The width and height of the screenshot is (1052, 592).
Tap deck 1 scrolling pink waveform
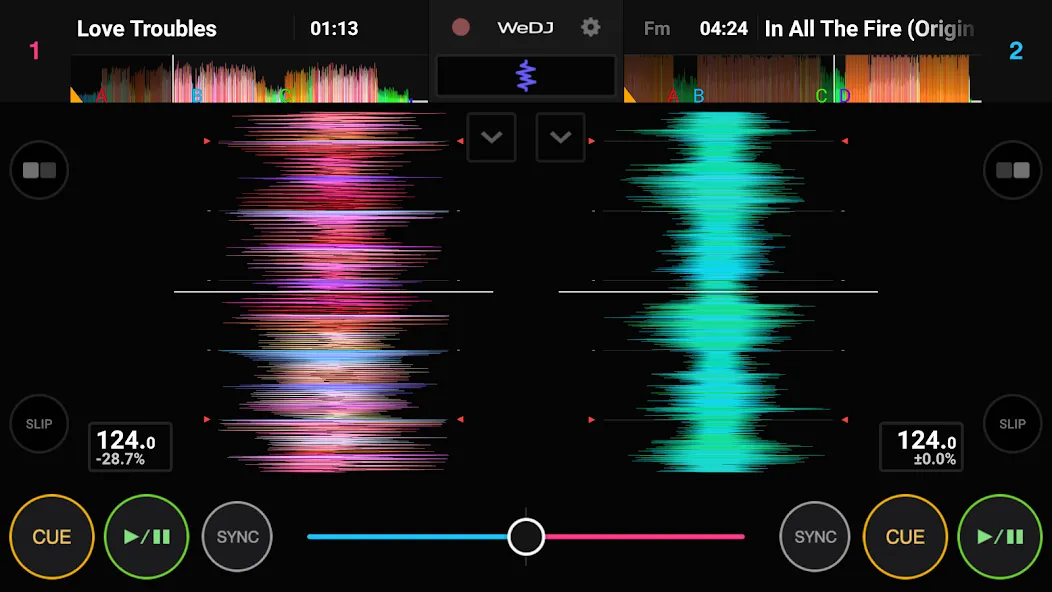tap(333, 292)
